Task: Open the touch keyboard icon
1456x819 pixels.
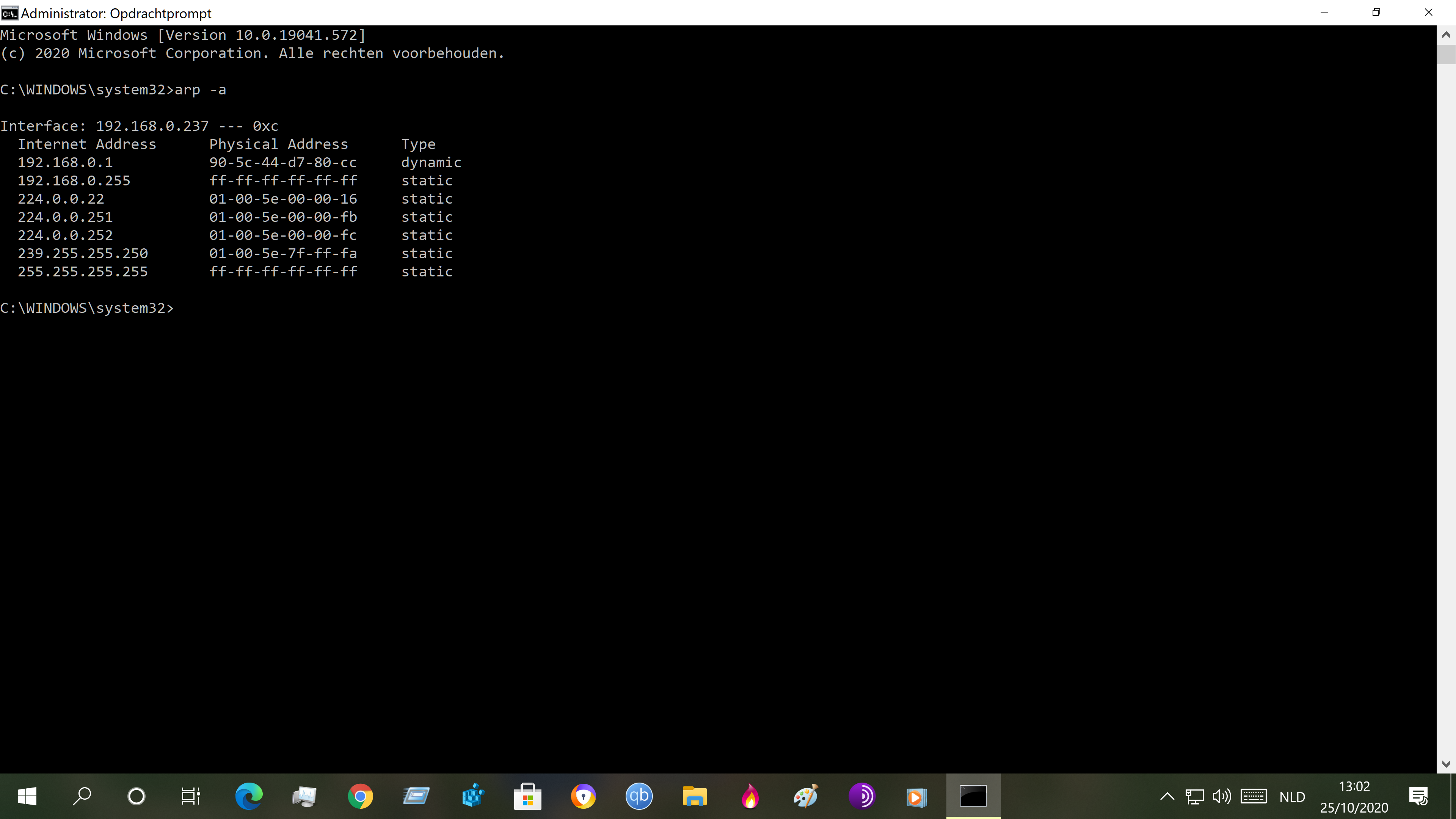Action: [1254, 796]
